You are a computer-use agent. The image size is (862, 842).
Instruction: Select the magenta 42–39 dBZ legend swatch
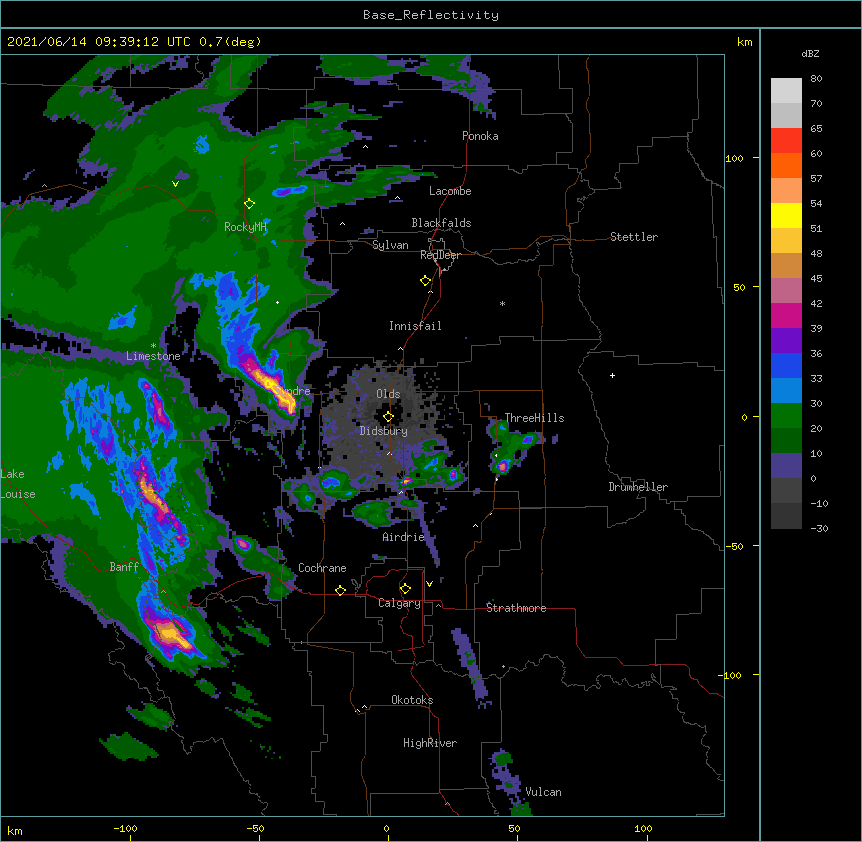pos(786,315)
